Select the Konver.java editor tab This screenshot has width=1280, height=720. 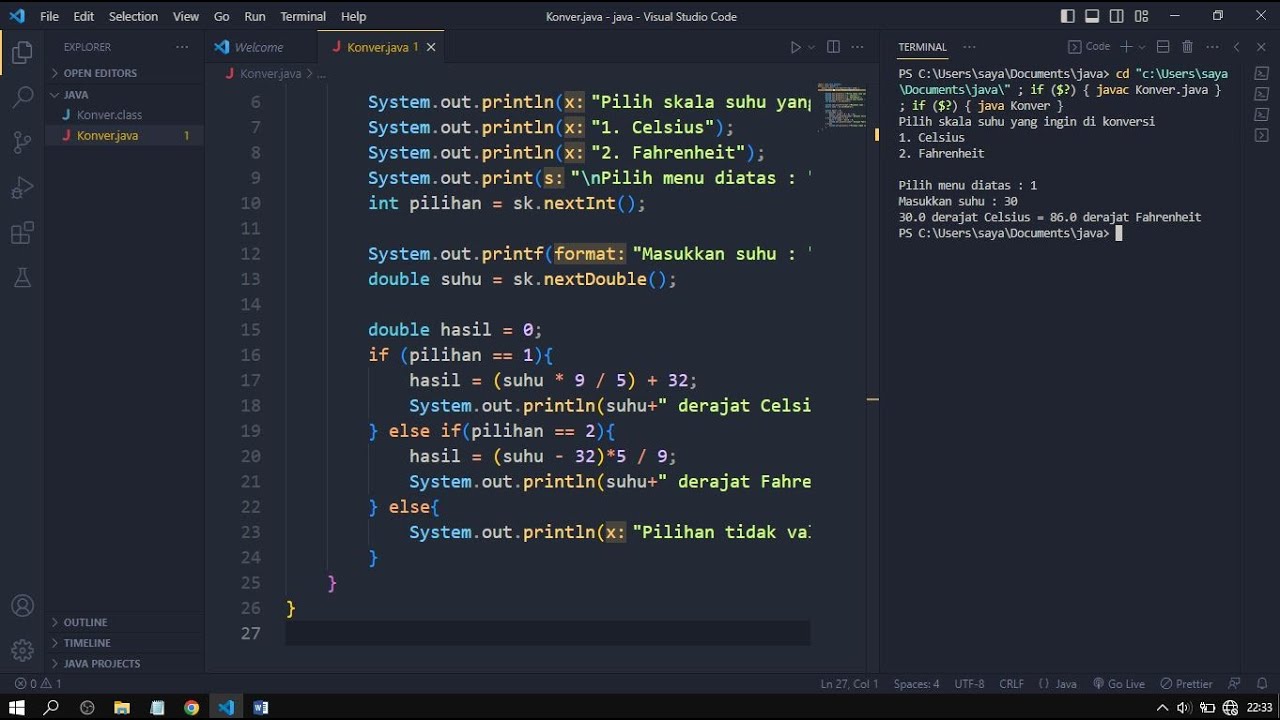(x=381, y=47)
